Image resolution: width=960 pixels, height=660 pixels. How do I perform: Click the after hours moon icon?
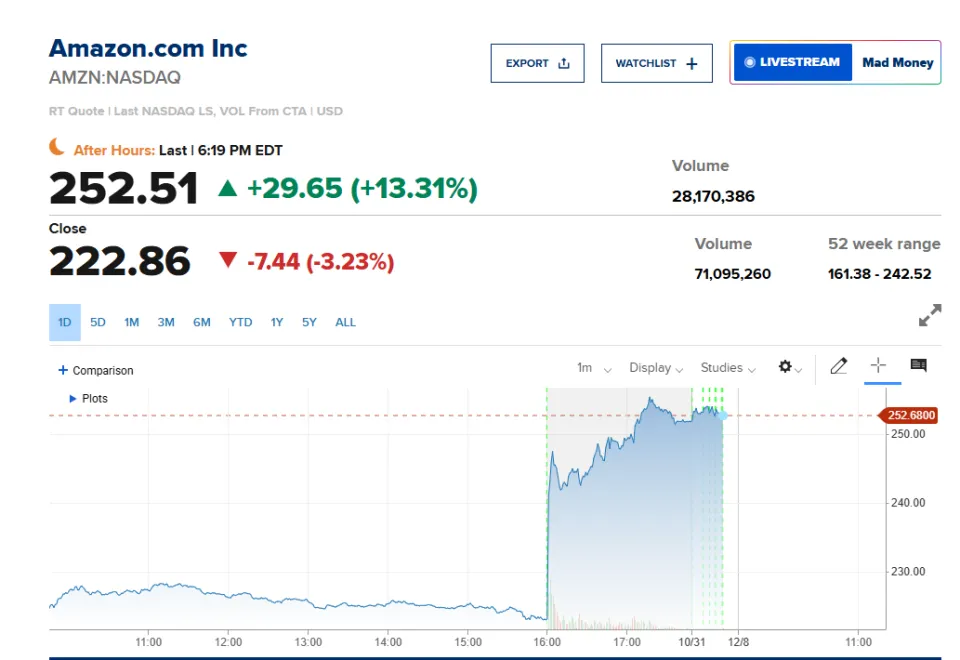pos(57,148)
